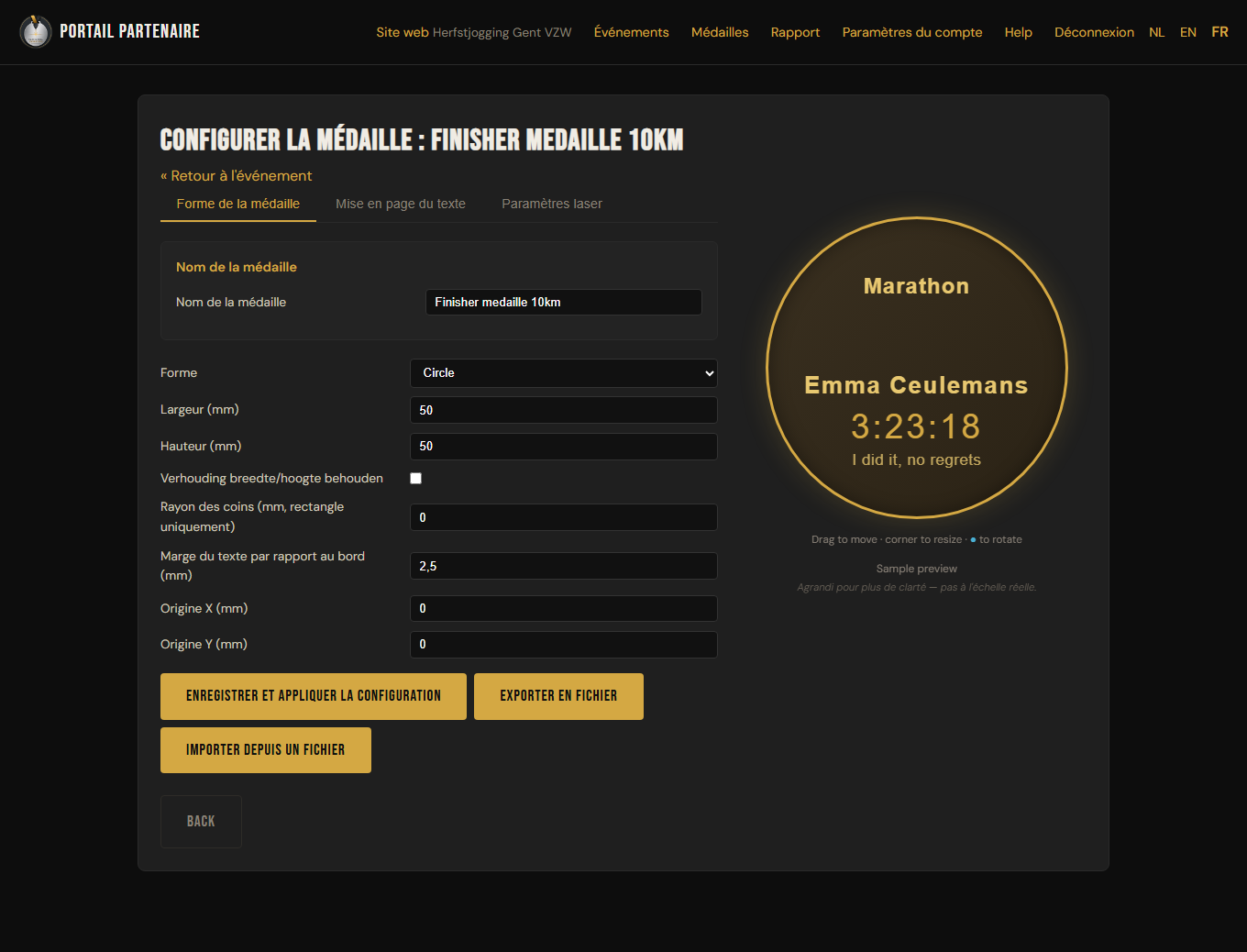
Task: Click the 'Marathon' text on the medal preview
Action: click(916, 286)
